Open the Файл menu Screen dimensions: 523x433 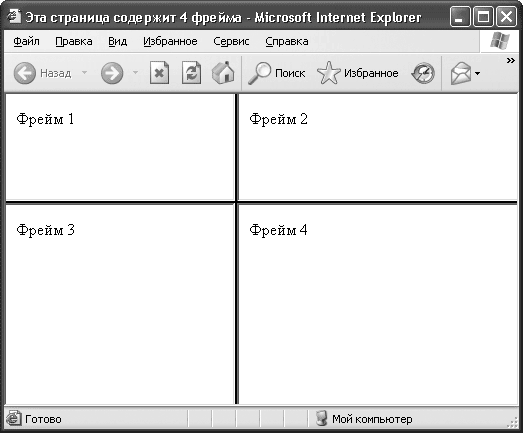point(26,41)
